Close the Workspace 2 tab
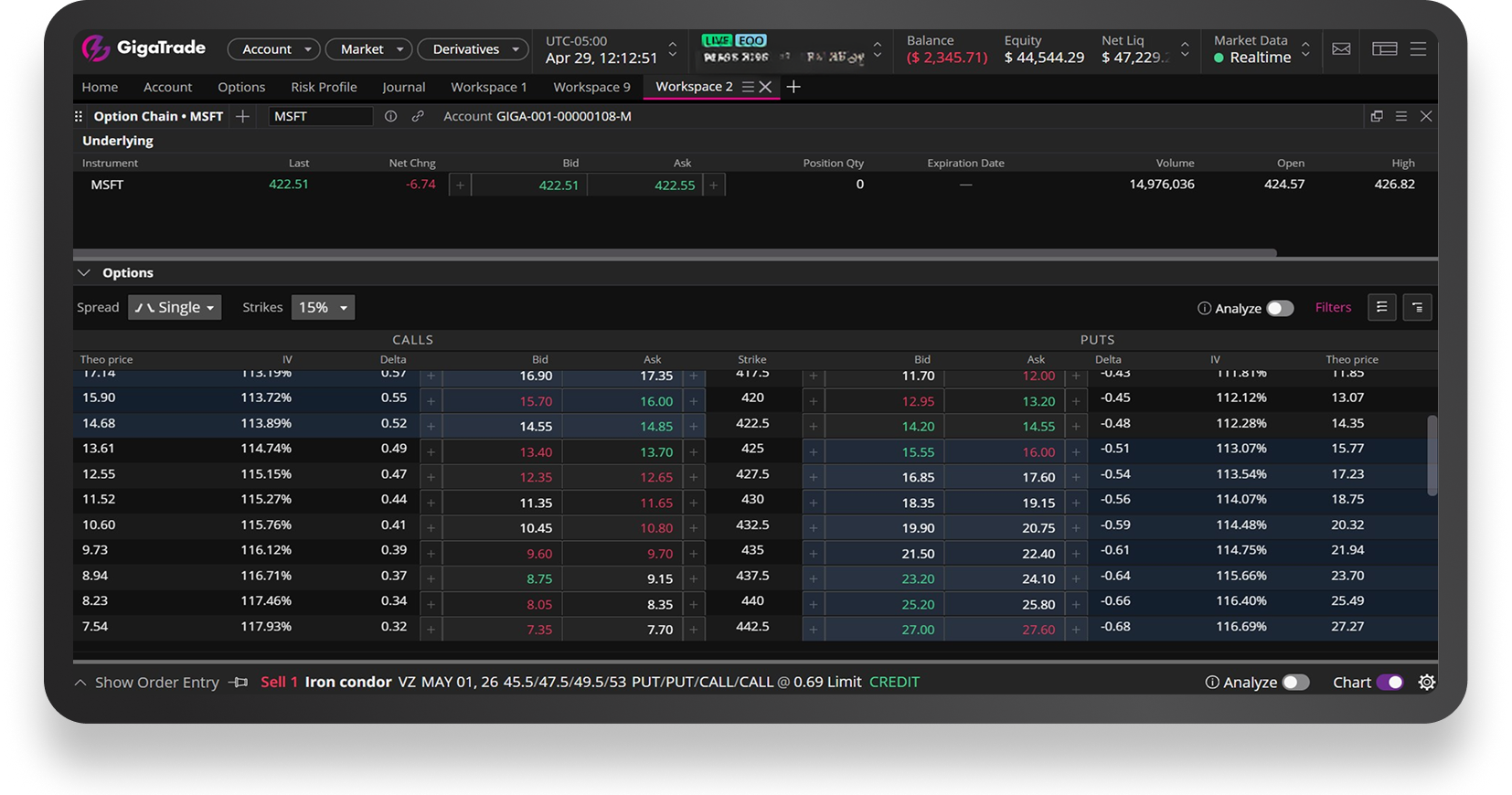Viewport: 1512px width, 795px height. 766,87
